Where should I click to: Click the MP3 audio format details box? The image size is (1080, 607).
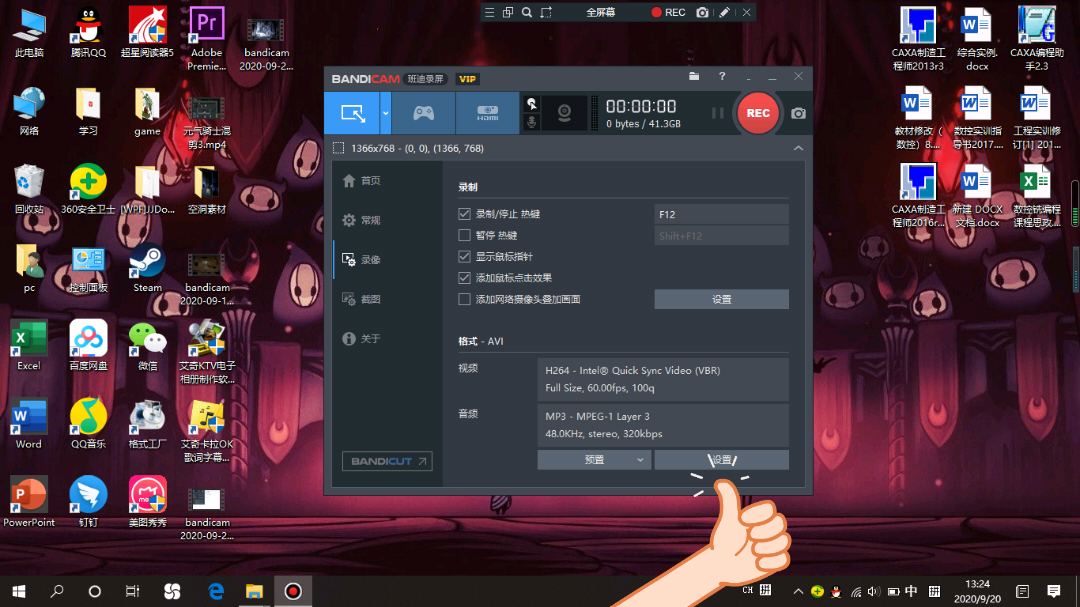pyautogui.click(x=663, y=425)
